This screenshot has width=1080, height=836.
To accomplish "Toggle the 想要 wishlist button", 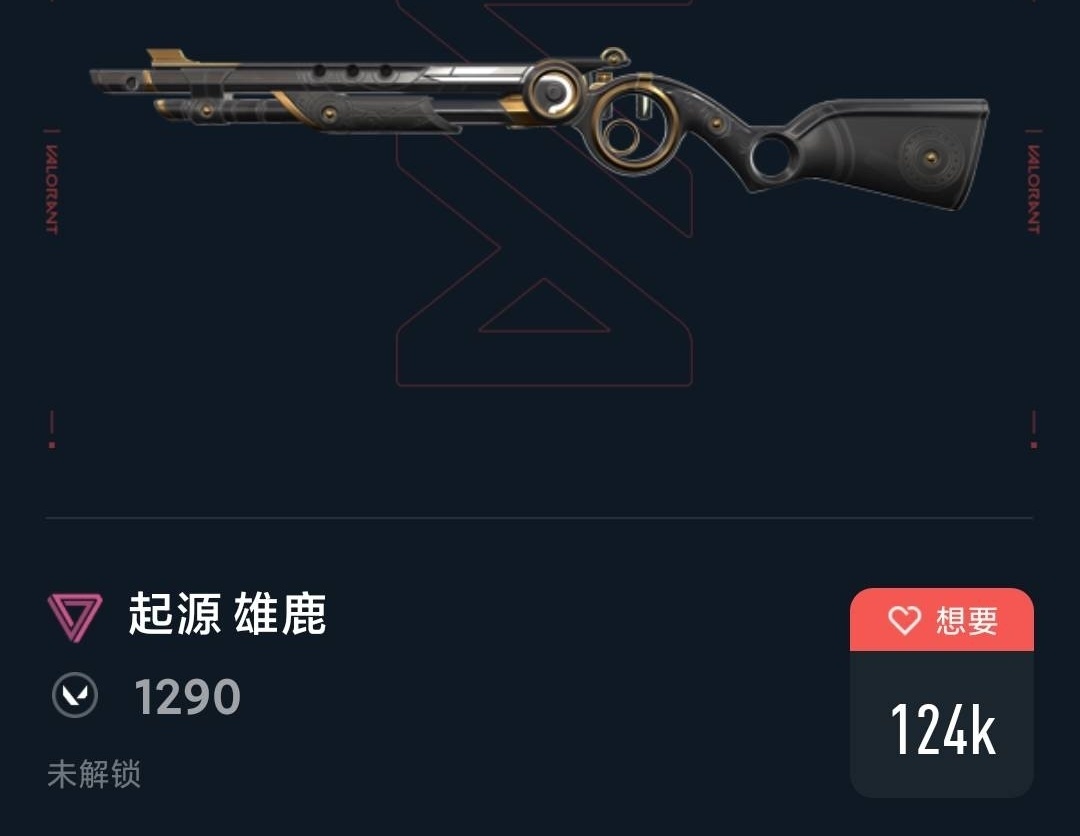I will pos(942,620).
